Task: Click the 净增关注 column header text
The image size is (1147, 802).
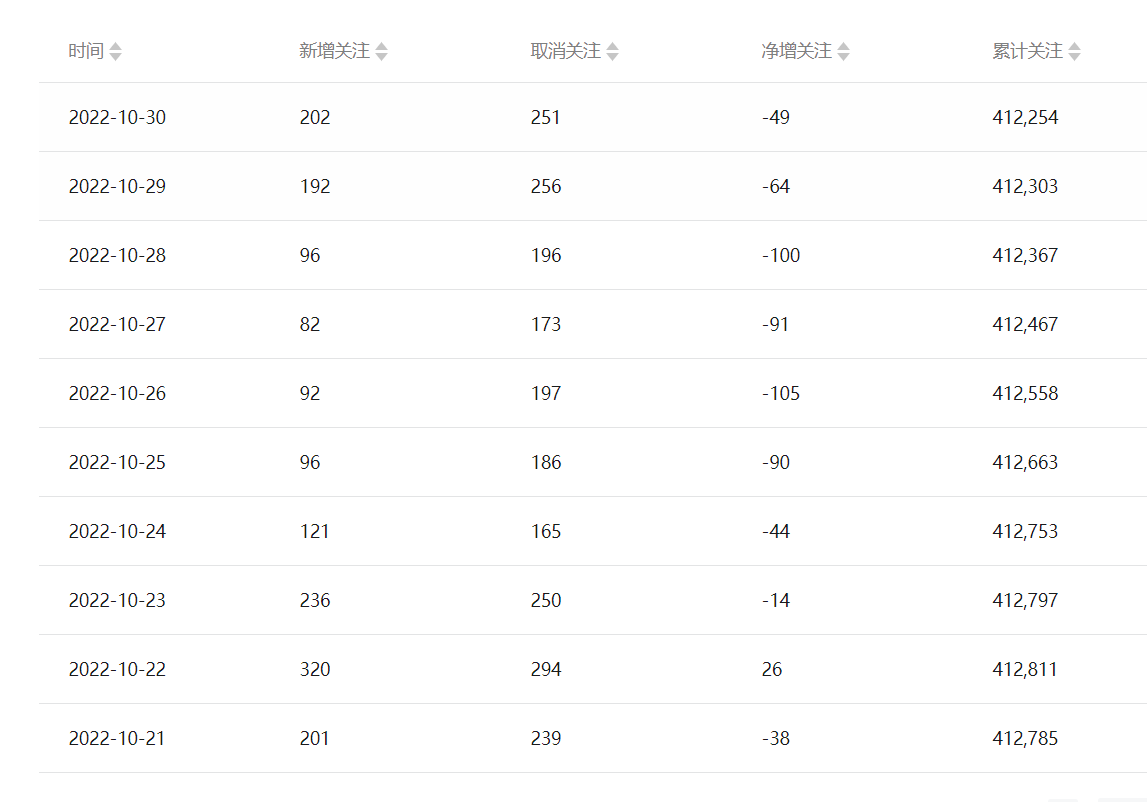Action: coord(796,51)
